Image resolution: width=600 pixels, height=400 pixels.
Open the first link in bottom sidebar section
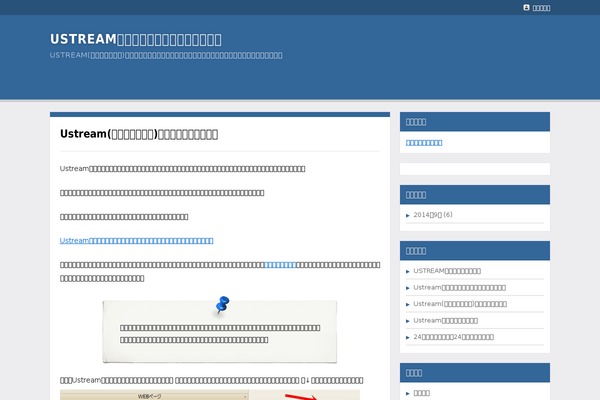click(x=422, y=393)
